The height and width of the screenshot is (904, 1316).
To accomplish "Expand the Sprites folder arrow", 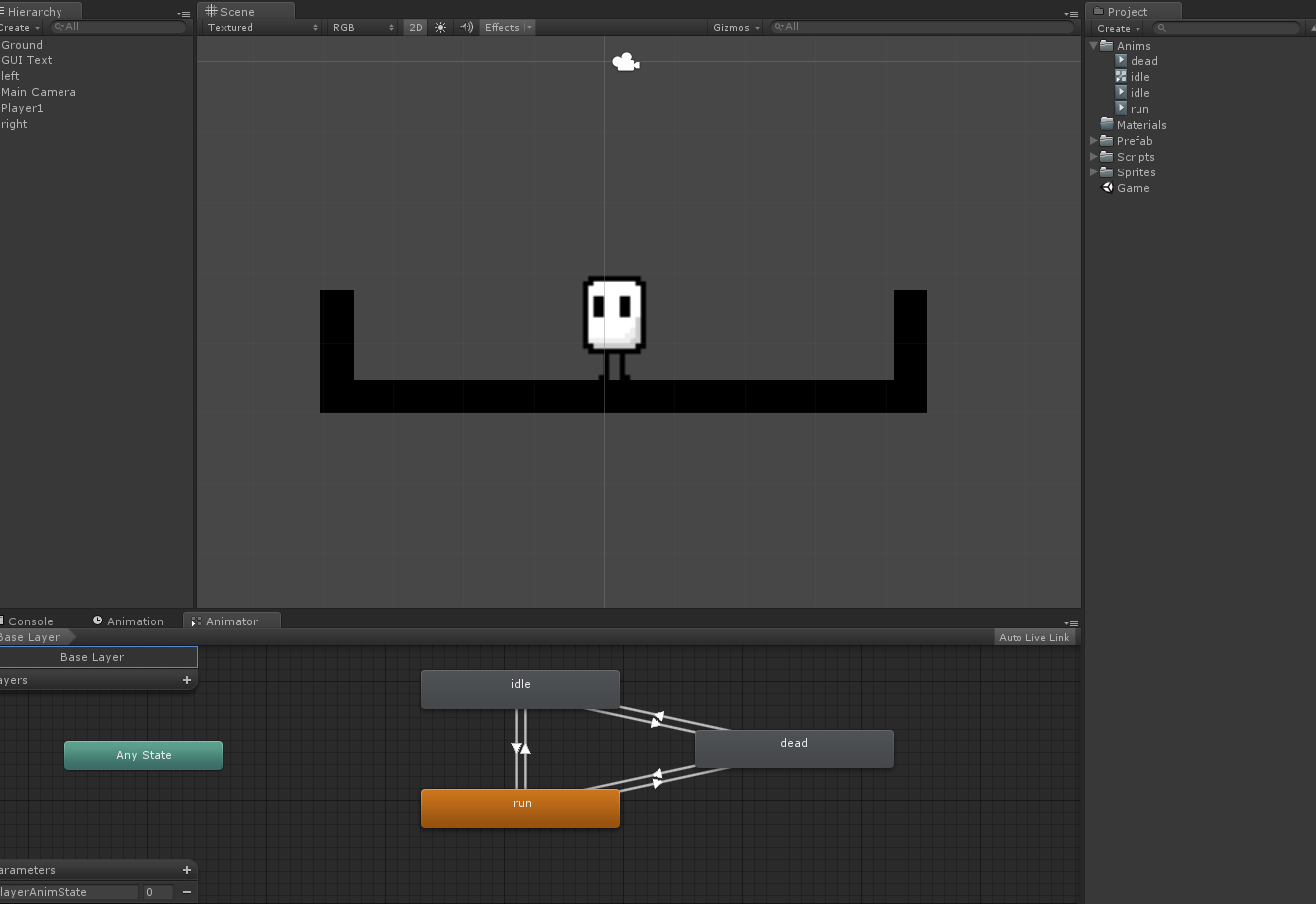I will coord(1094,171).
